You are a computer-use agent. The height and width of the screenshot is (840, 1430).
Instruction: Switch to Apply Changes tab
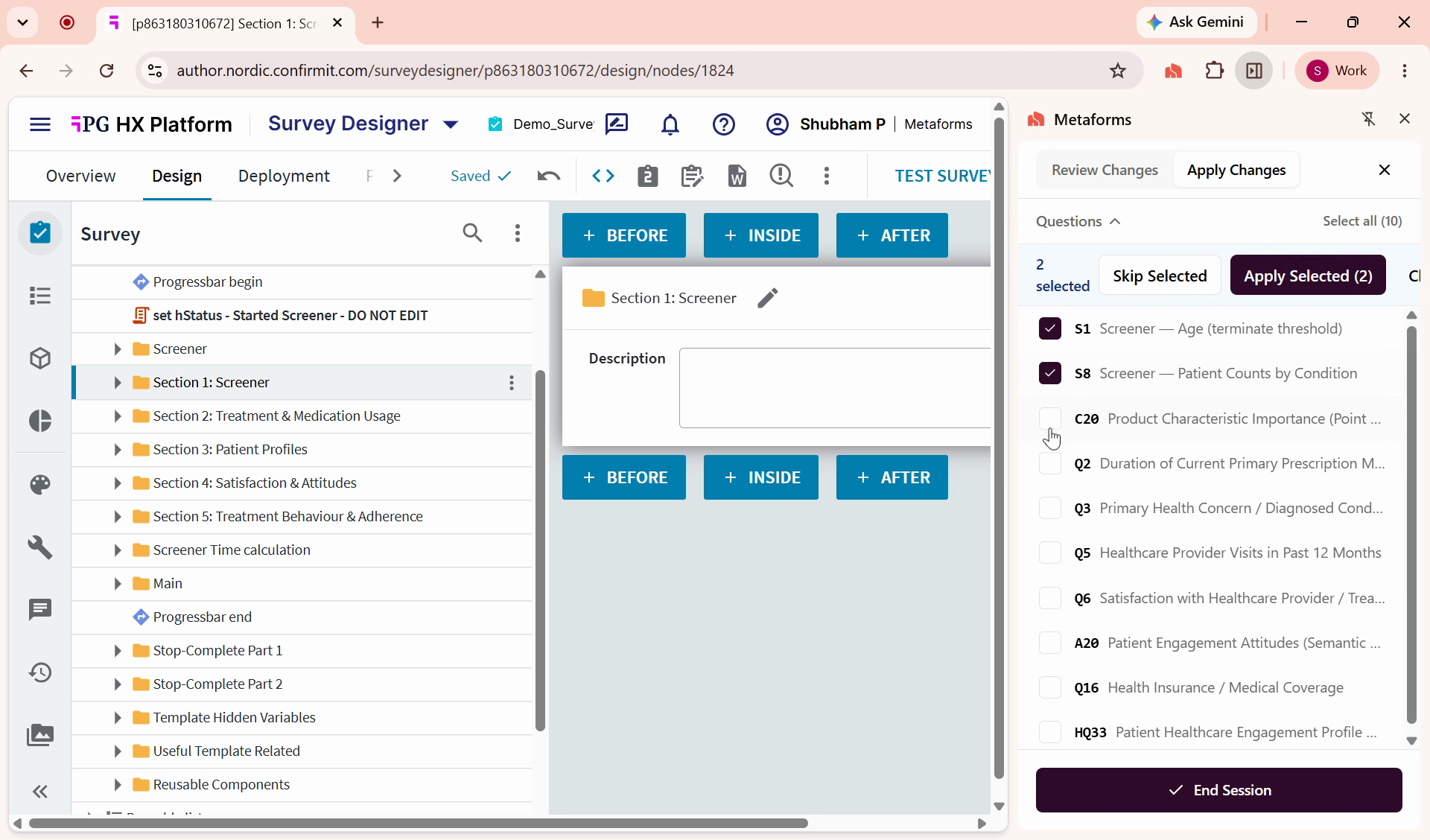pyautogui.click(x=1236, y=171)
